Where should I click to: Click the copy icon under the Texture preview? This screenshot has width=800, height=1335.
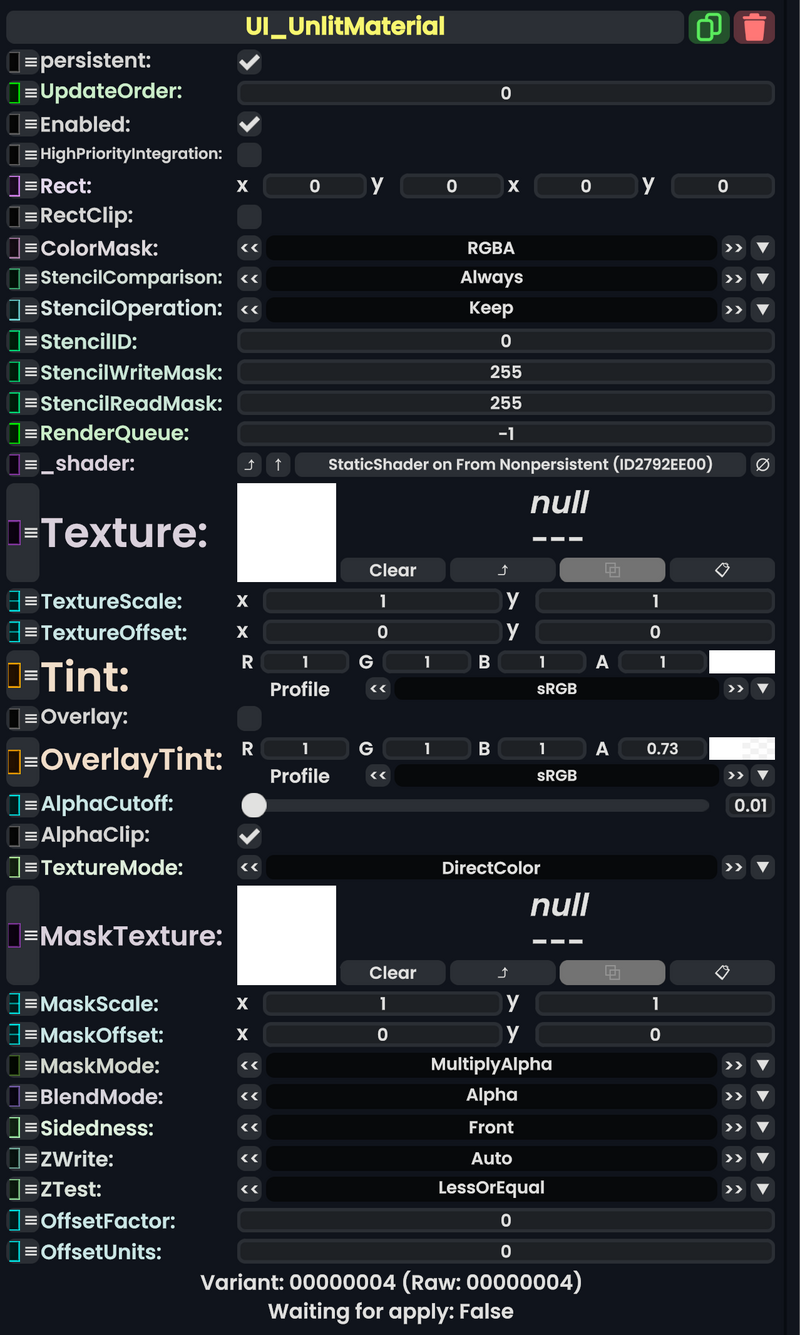pos(612,569)
